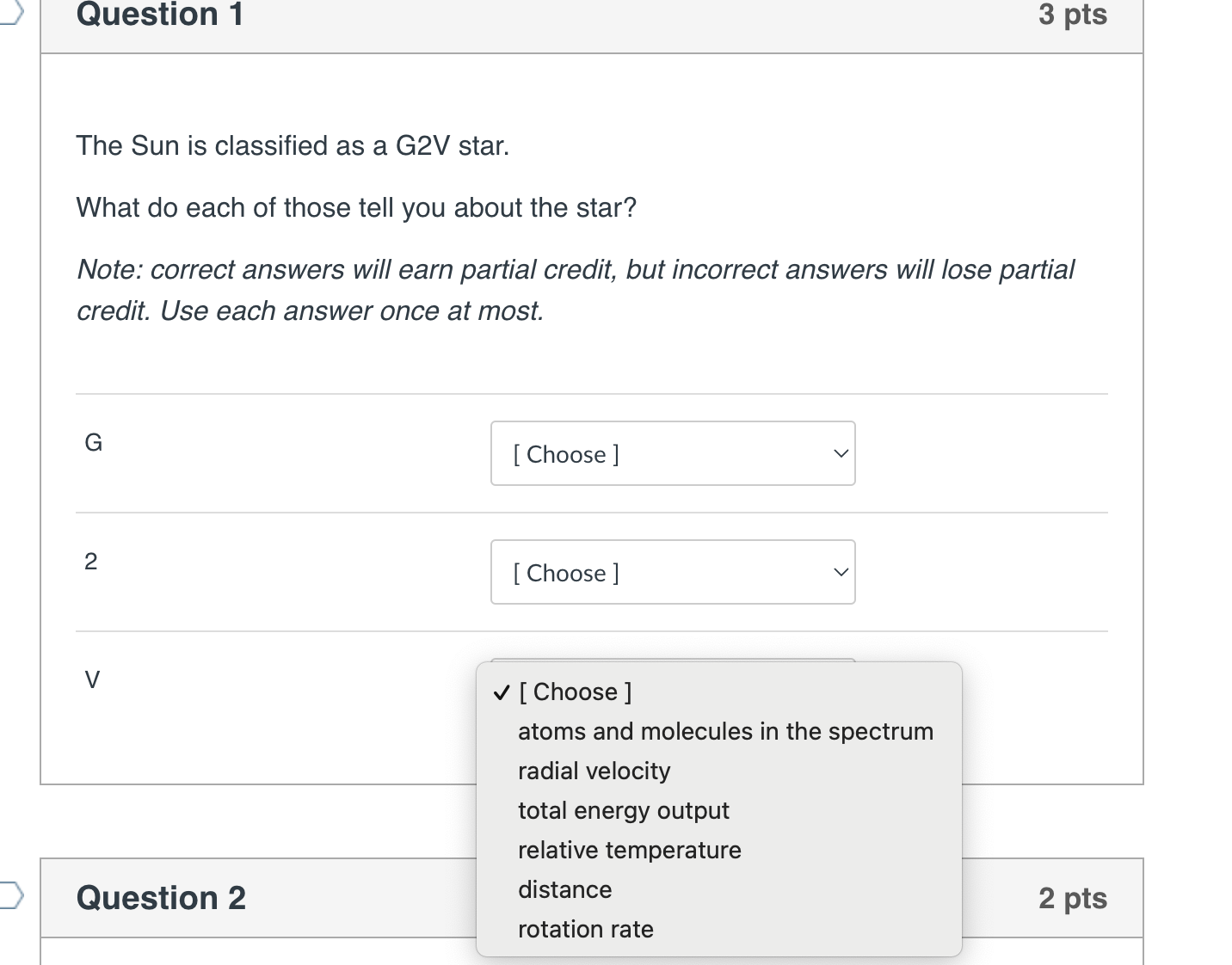Flag Question 2 with the bookmark icon

pyautogui.click(x=10, y=894)
